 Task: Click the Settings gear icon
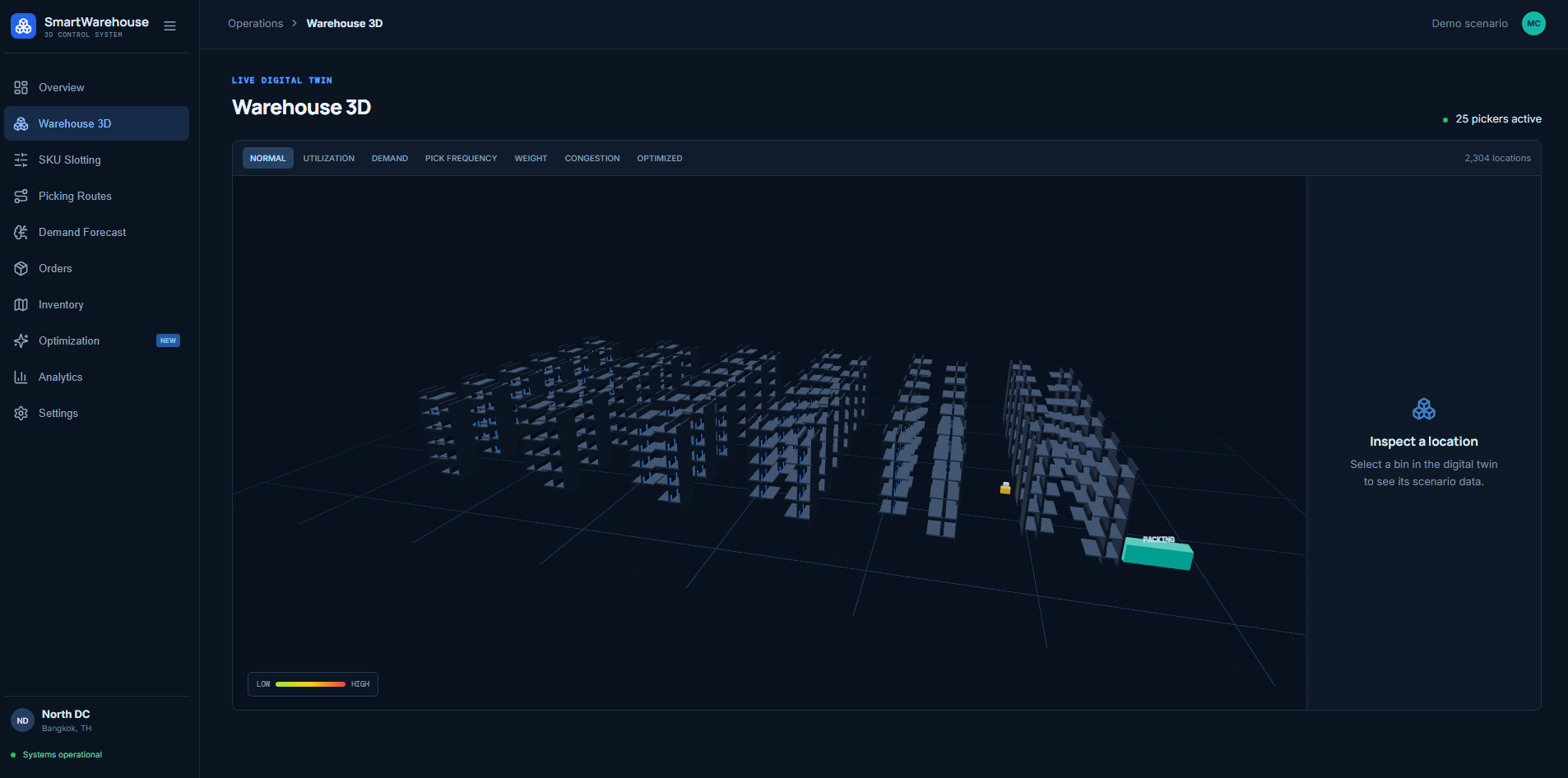tap(21, 414)
